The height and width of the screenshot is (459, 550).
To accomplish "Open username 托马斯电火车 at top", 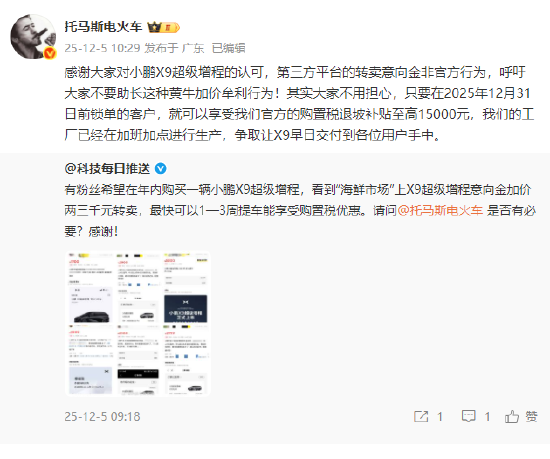I will [103, 27].
